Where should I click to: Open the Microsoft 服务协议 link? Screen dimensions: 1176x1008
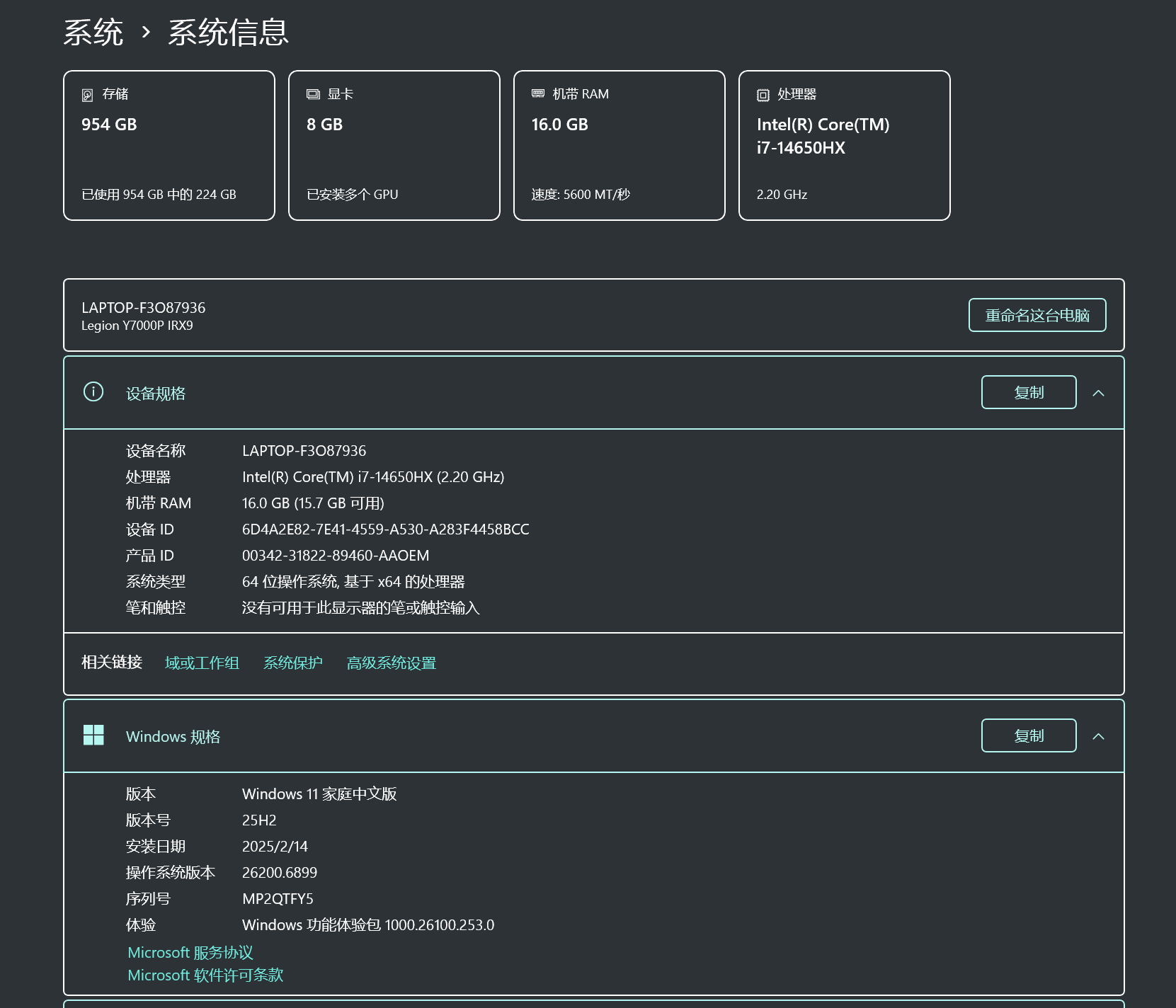[190, 952]
